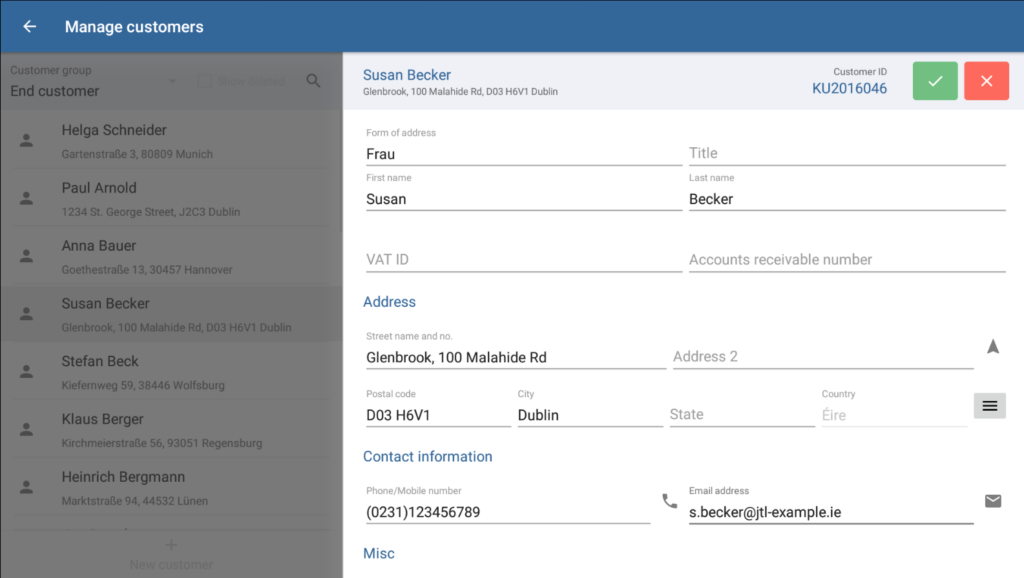1024x578 pixels.
Task: Click the Postal code field D03 H6V1
Action: tap(437, 415)
